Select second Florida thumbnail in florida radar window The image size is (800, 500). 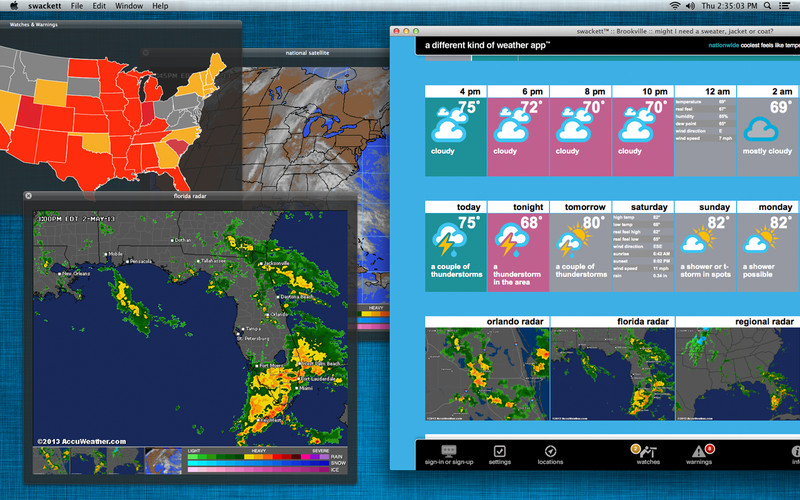coord(89,461)
